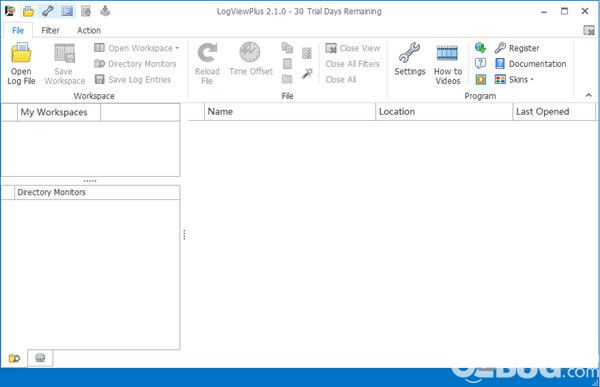The height and width of the screenshot is (387, 600).
Task: Click the open-folder icon in the title bar
Action: [x=28, y=11]
